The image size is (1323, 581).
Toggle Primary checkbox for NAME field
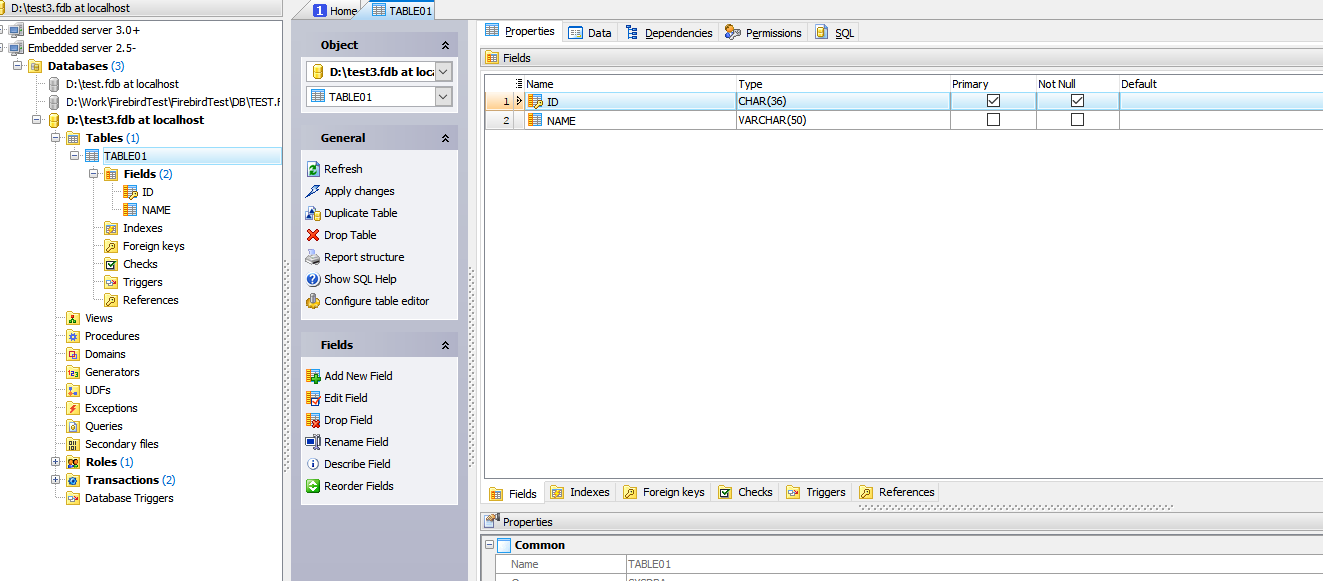(993, 120)
